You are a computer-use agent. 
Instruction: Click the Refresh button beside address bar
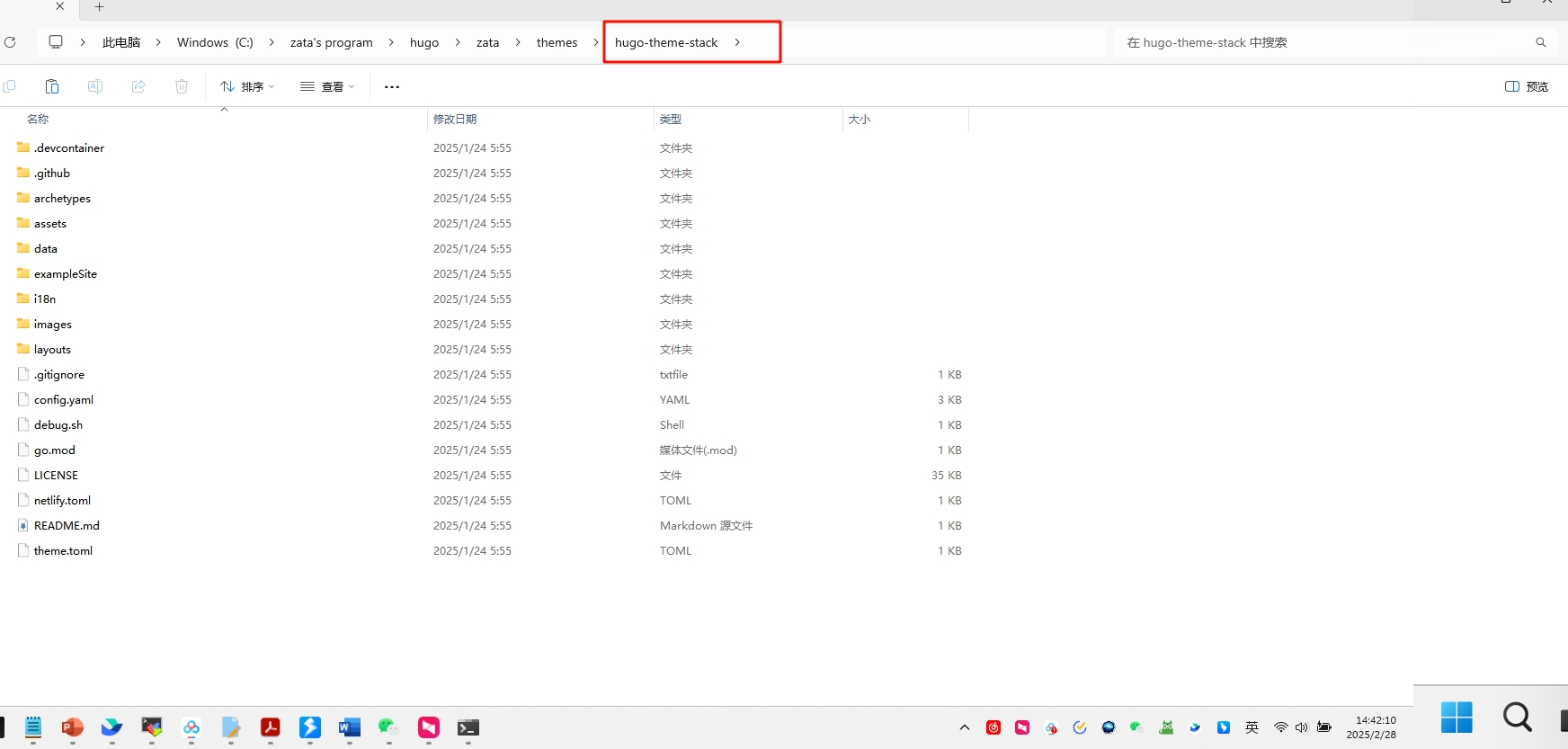[11, 42]
